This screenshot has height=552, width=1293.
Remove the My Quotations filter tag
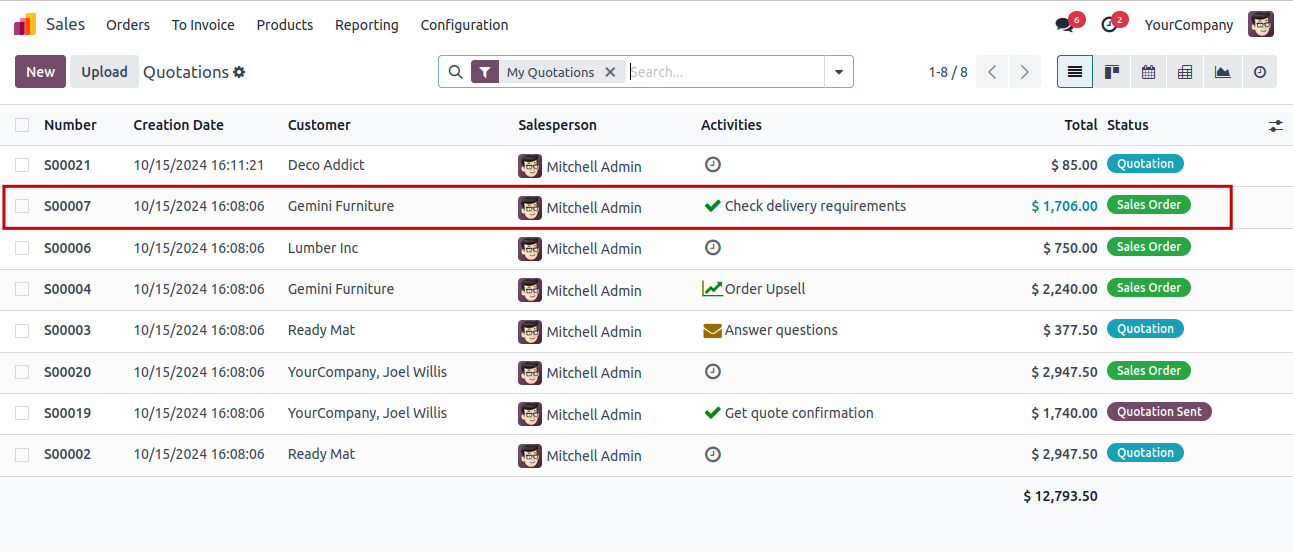tap(610, 72)
